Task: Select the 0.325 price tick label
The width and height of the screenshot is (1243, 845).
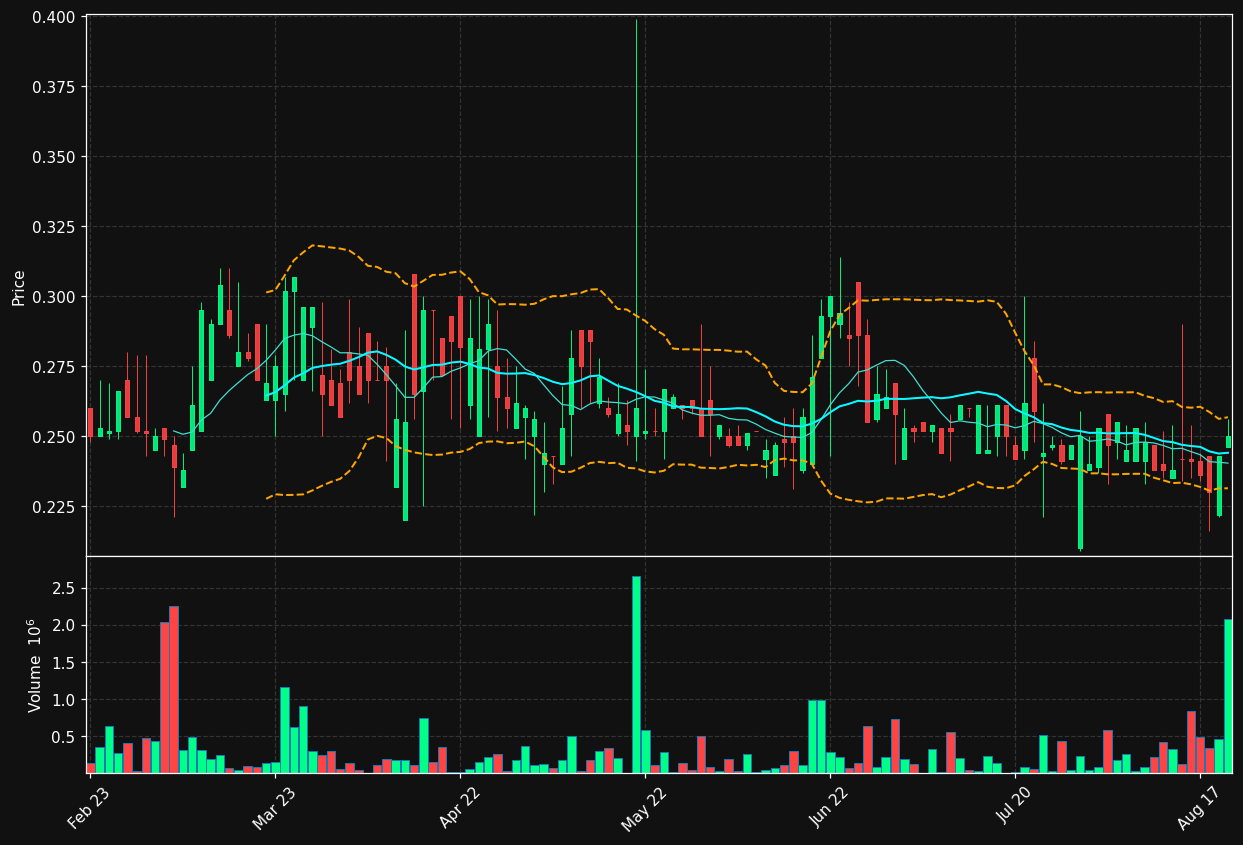Action: 54,227
